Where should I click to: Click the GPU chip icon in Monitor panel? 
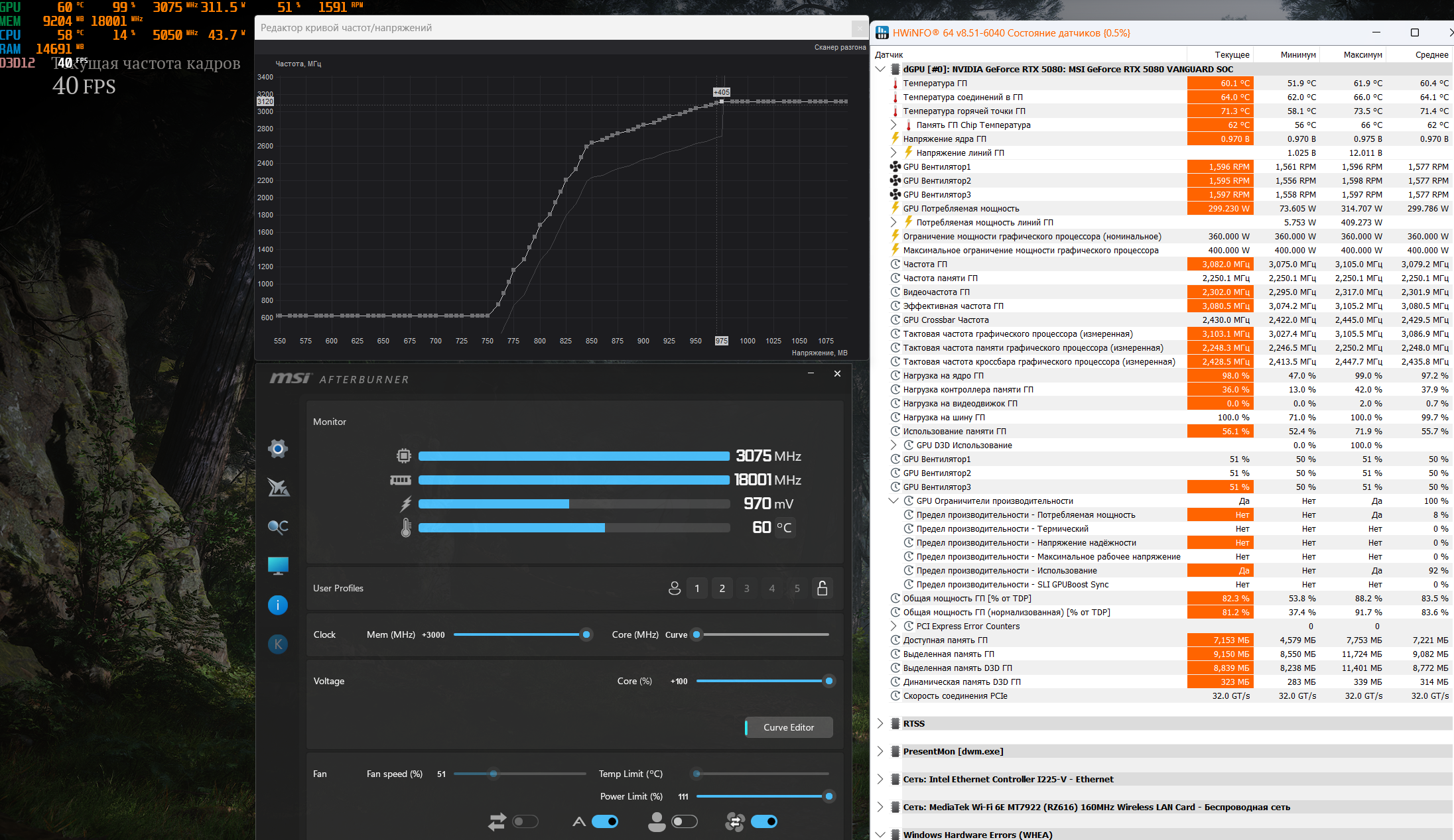tap(403, 456)
